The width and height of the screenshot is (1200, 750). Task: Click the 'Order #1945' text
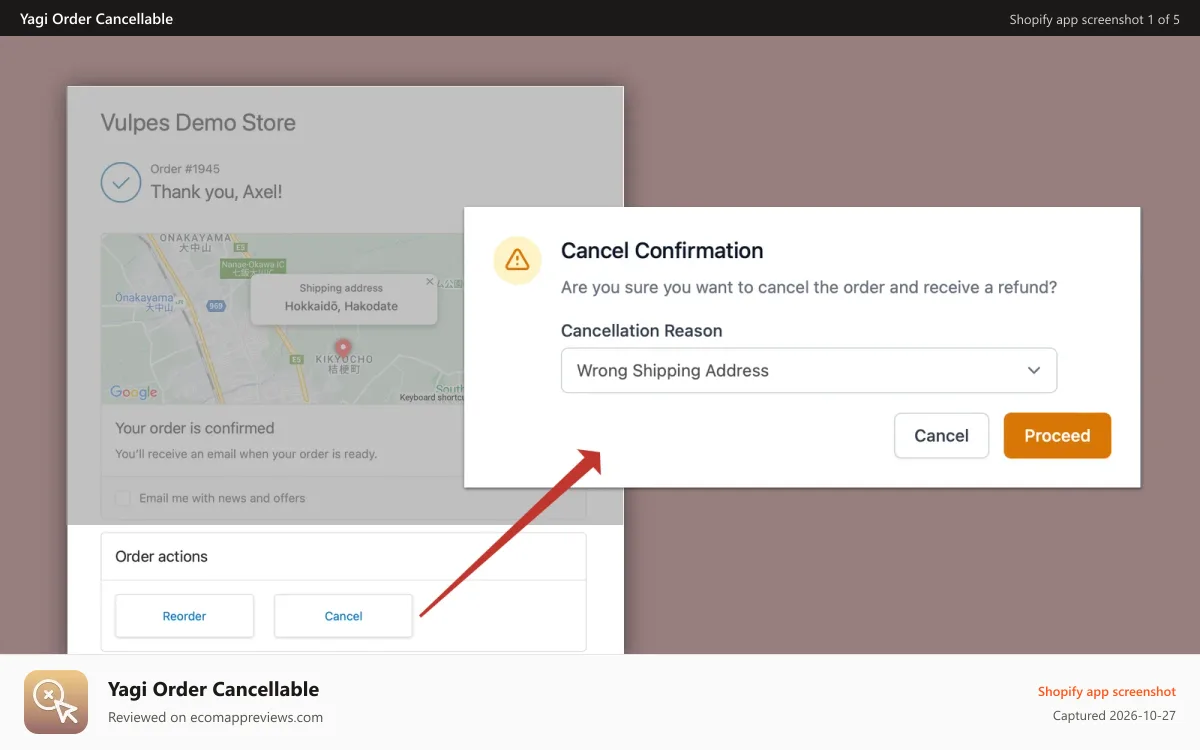185,169
